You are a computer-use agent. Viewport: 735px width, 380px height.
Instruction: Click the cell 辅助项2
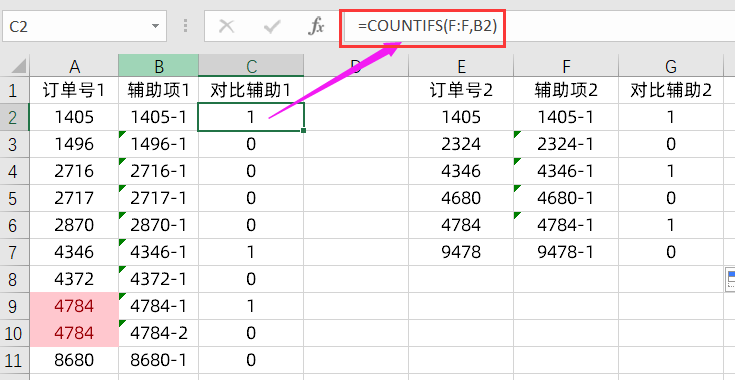566,90
